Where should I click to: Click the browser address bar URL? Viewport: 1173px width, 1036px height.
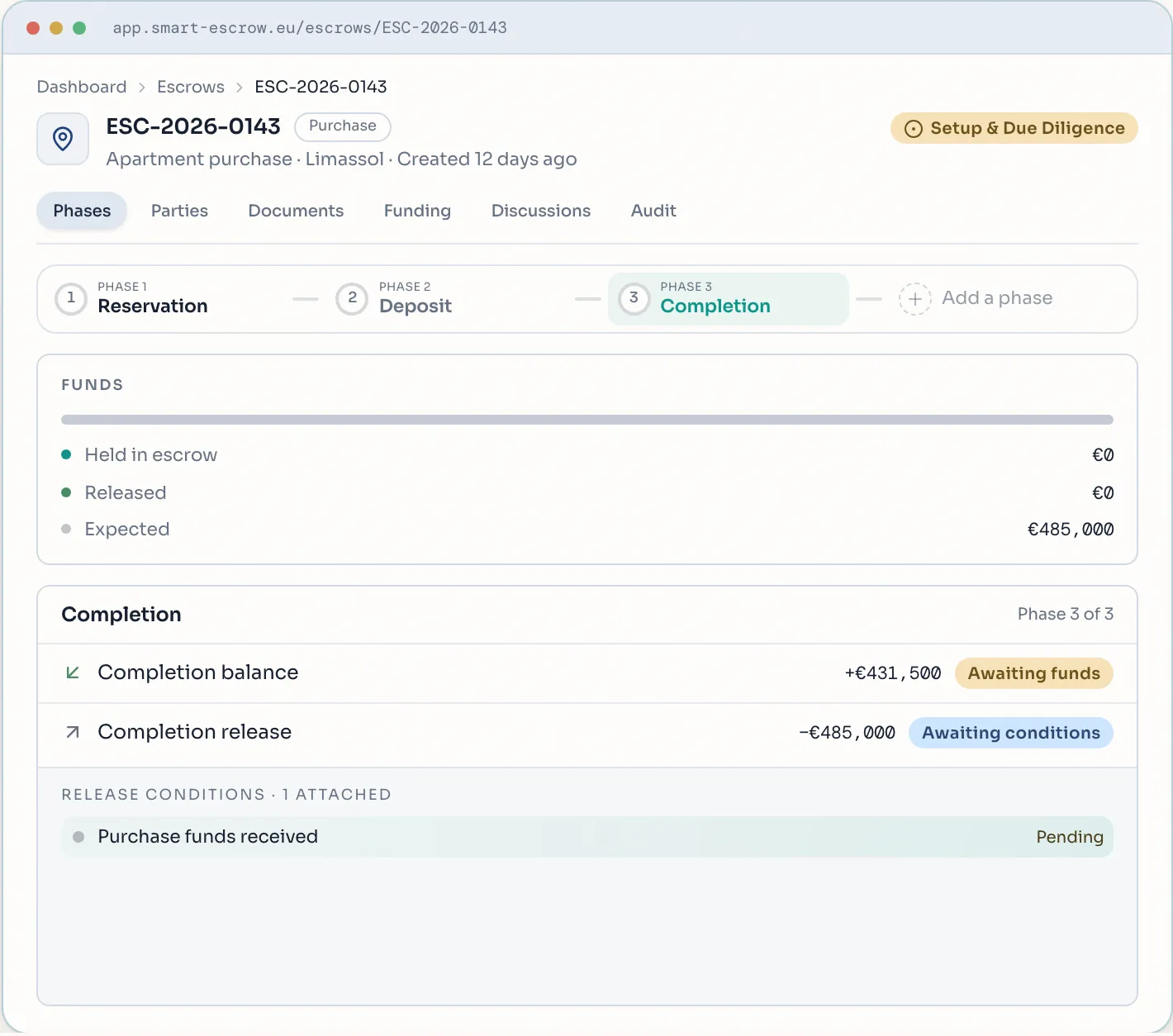tap(310, 28)
